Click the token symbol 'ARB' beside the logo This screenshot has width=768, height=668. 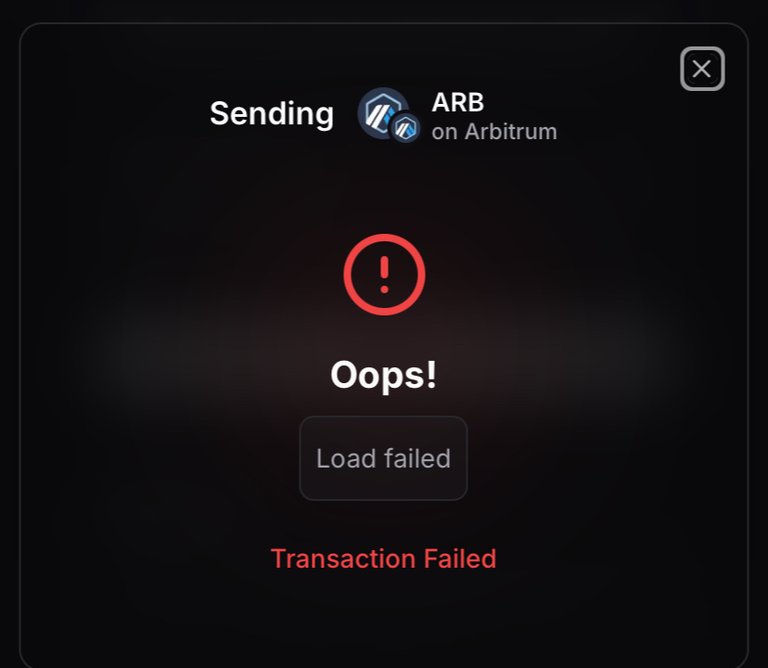click(458, 103)
